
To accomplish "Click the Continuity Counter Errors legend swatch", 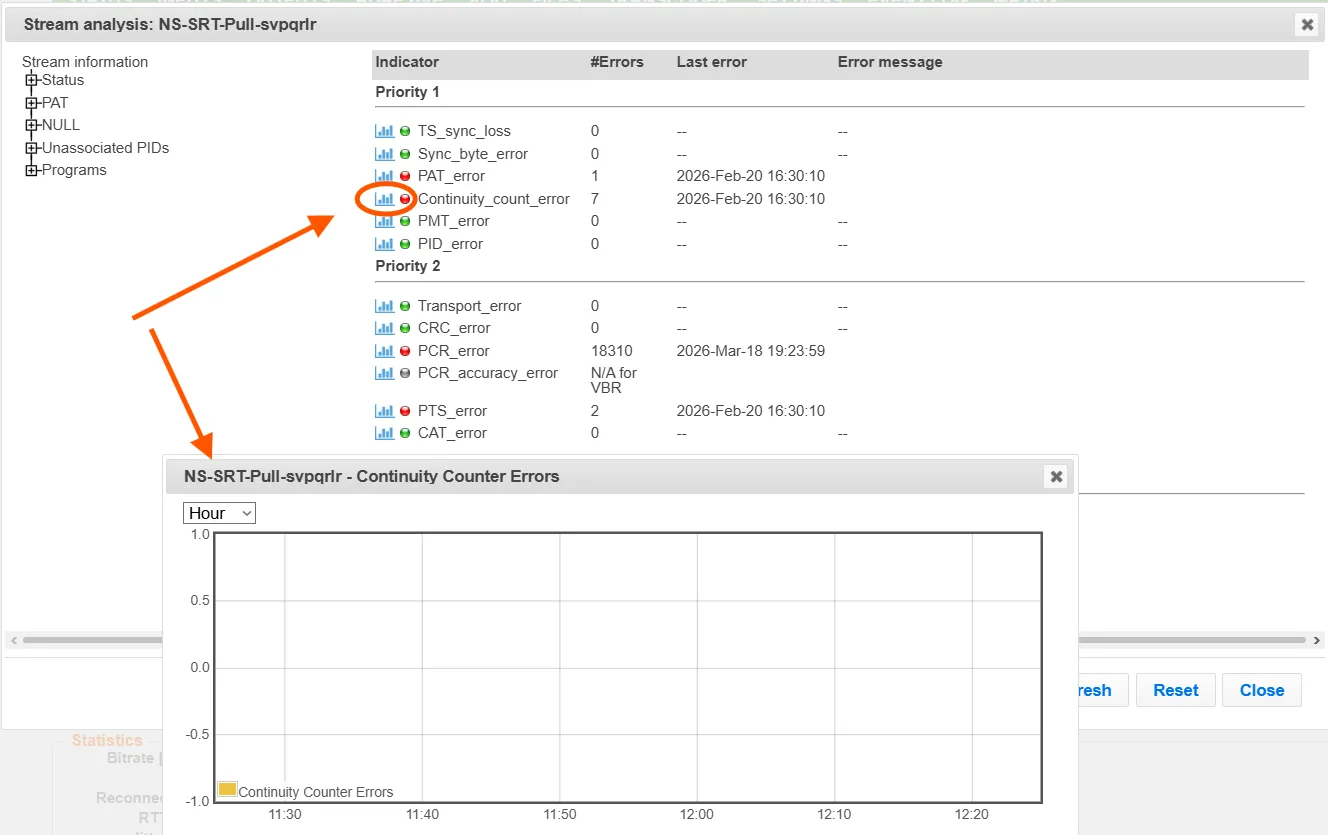I will (227, 790).
